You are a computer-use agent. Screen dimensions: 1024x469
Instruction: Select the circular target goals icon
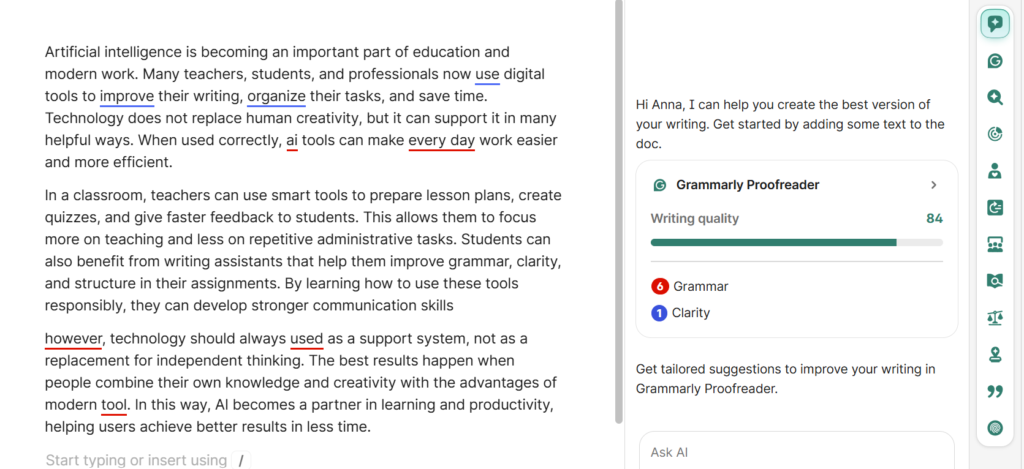tap(994, 134)
